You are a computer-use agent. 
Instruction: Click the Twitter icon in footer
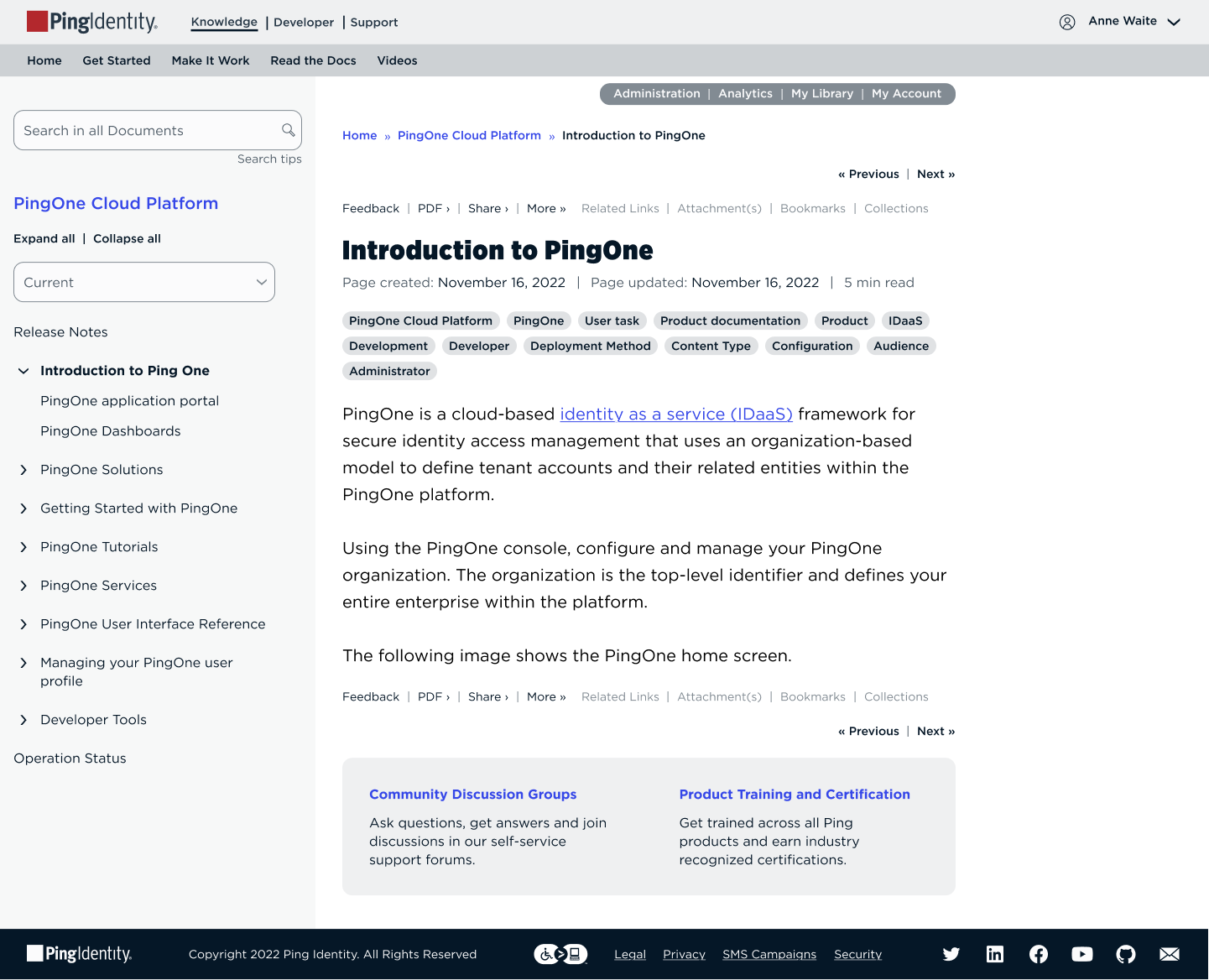951,954
